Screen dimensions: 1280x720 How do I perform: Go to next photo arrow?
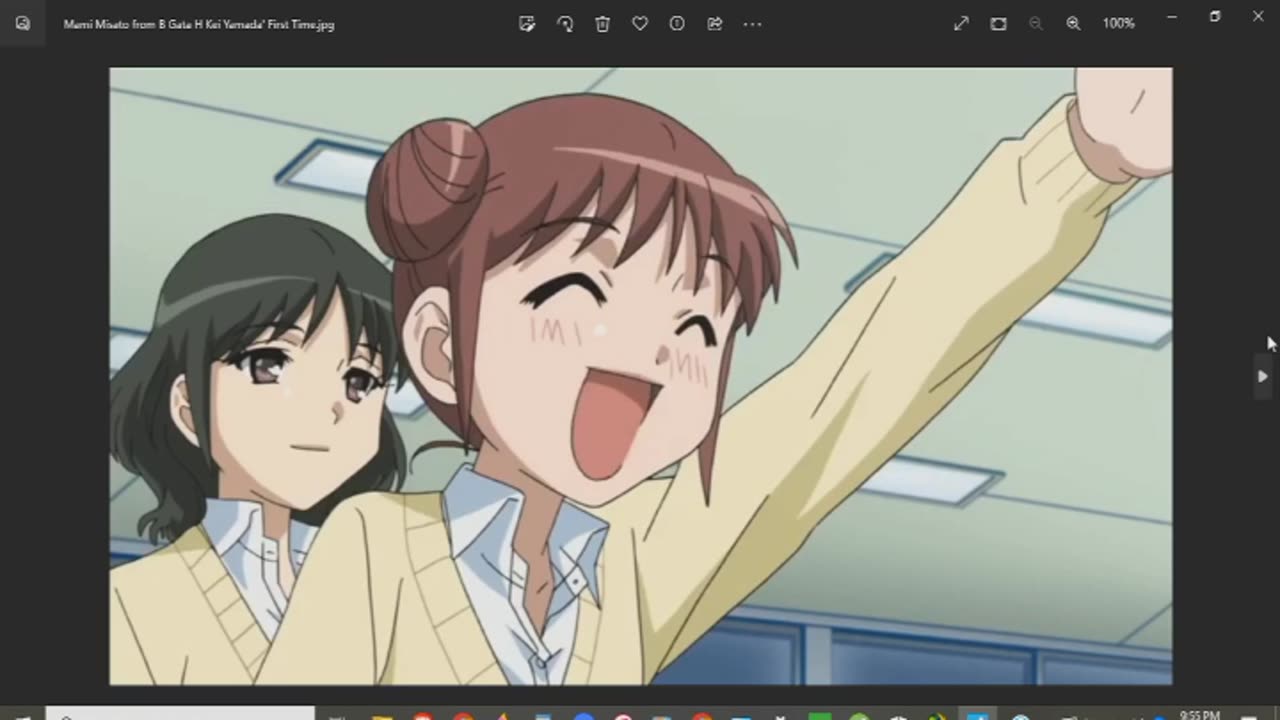(x=1262, y=376)
